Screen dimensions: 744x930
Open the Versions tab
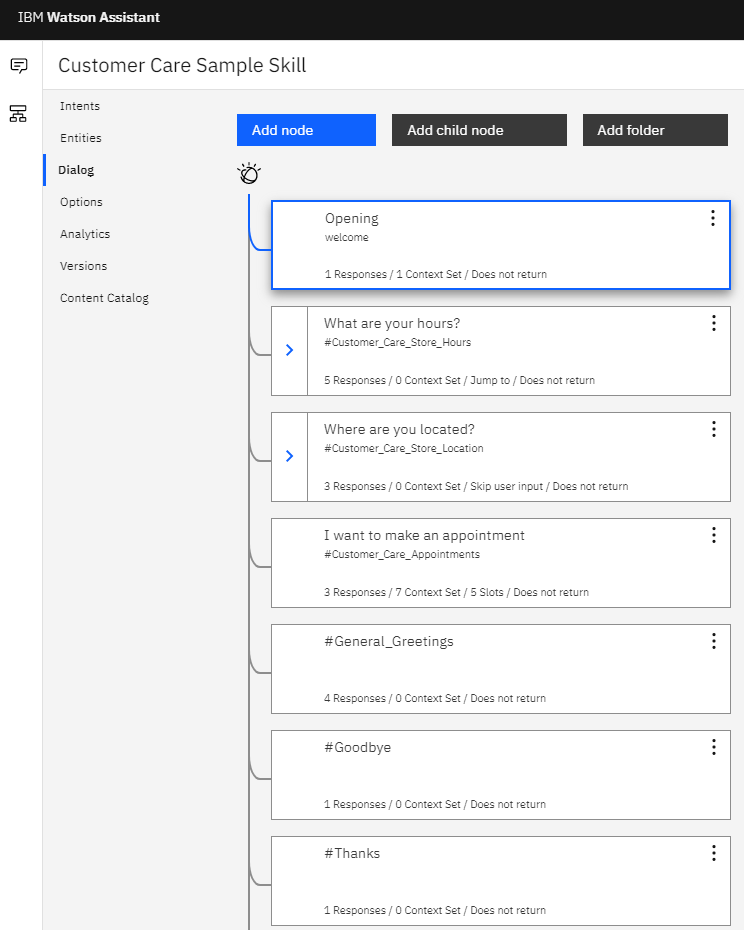84,266
